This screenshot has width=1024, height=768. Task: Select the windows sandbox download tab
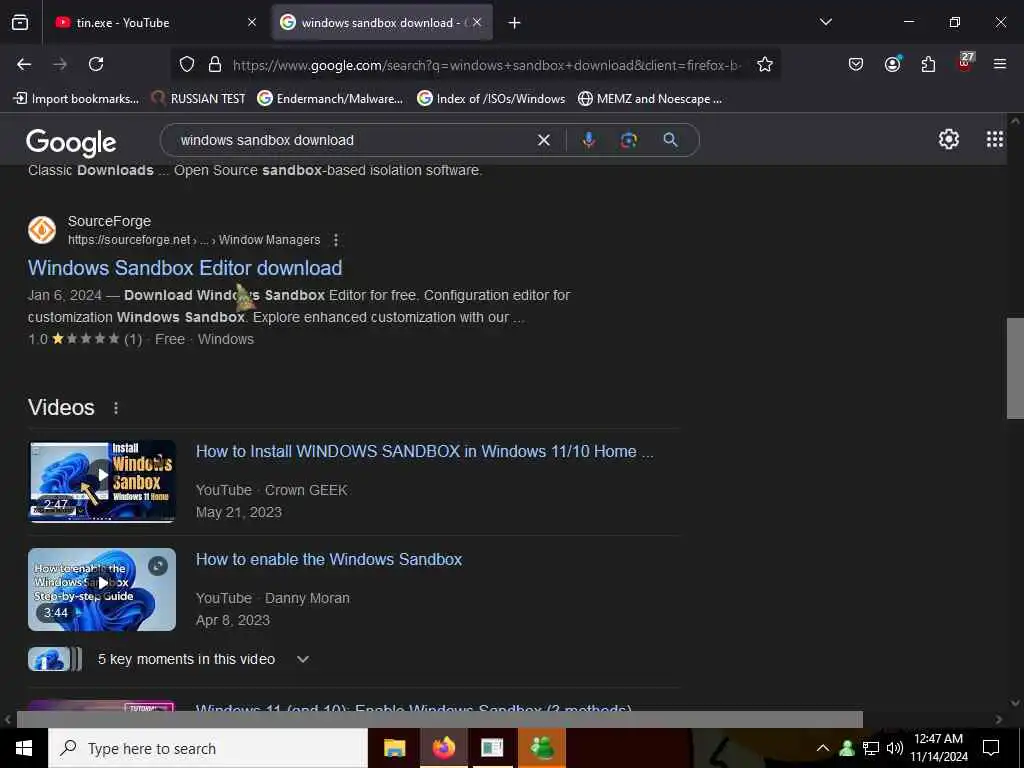point(382,23)
